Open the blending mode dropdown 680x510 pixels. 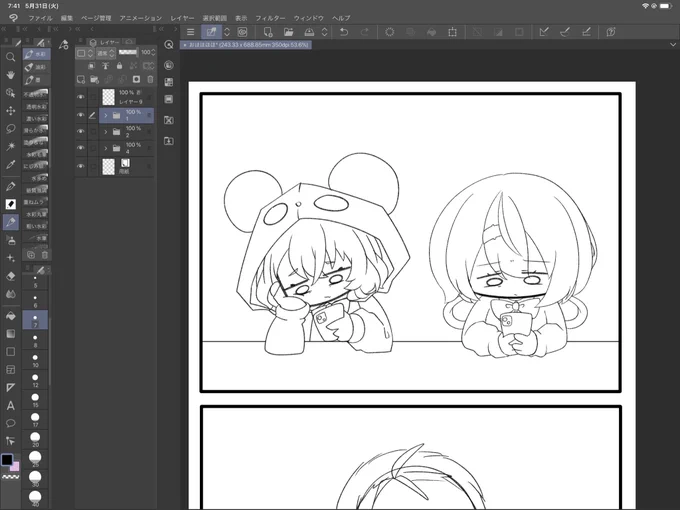105,53
